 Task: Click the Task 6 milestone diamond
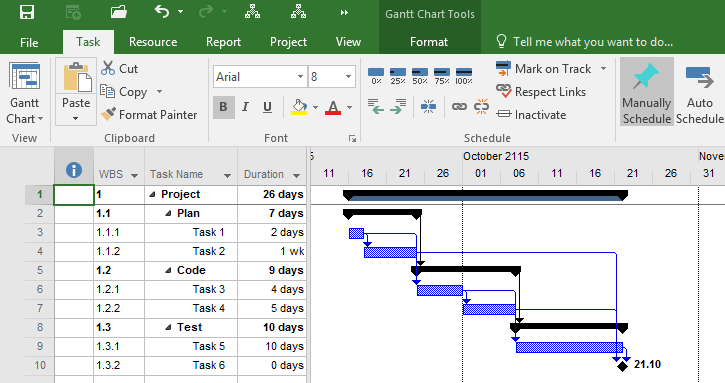click(623, 366)
